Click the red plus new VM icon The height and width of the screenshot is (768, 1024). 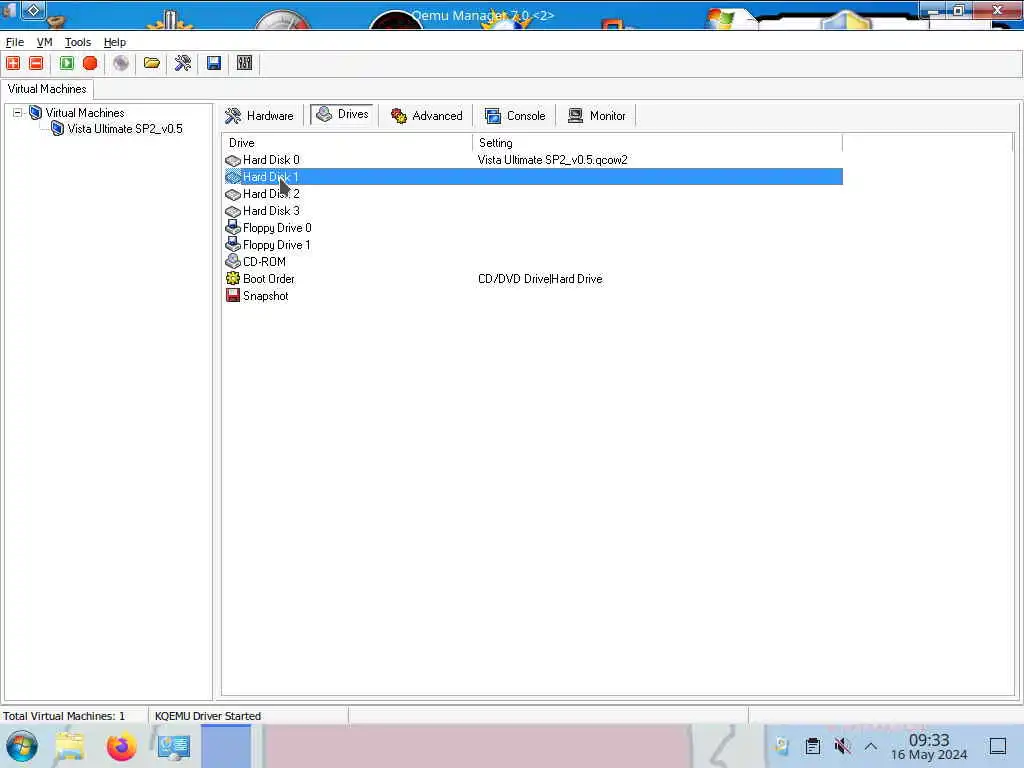(x=13, y=63)
